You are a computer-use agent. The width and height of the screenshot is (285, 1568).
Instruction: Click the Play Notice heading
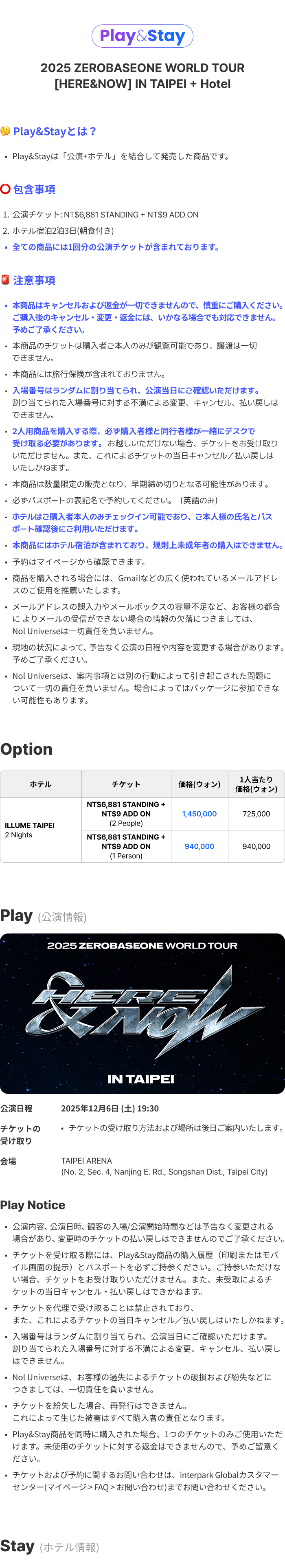pyautogui.click(x=33, y=1205)
